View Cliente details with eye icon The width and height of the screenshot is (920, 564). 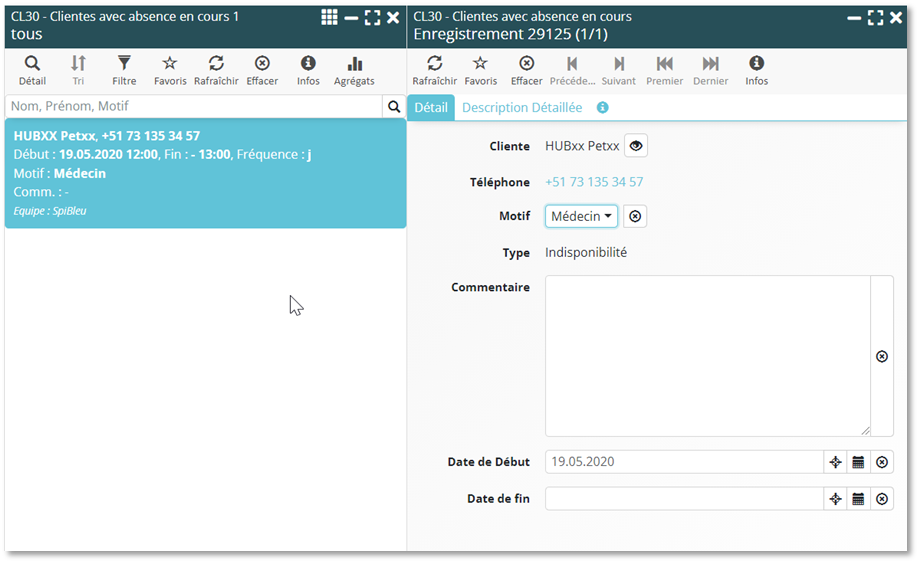(636, 146)
